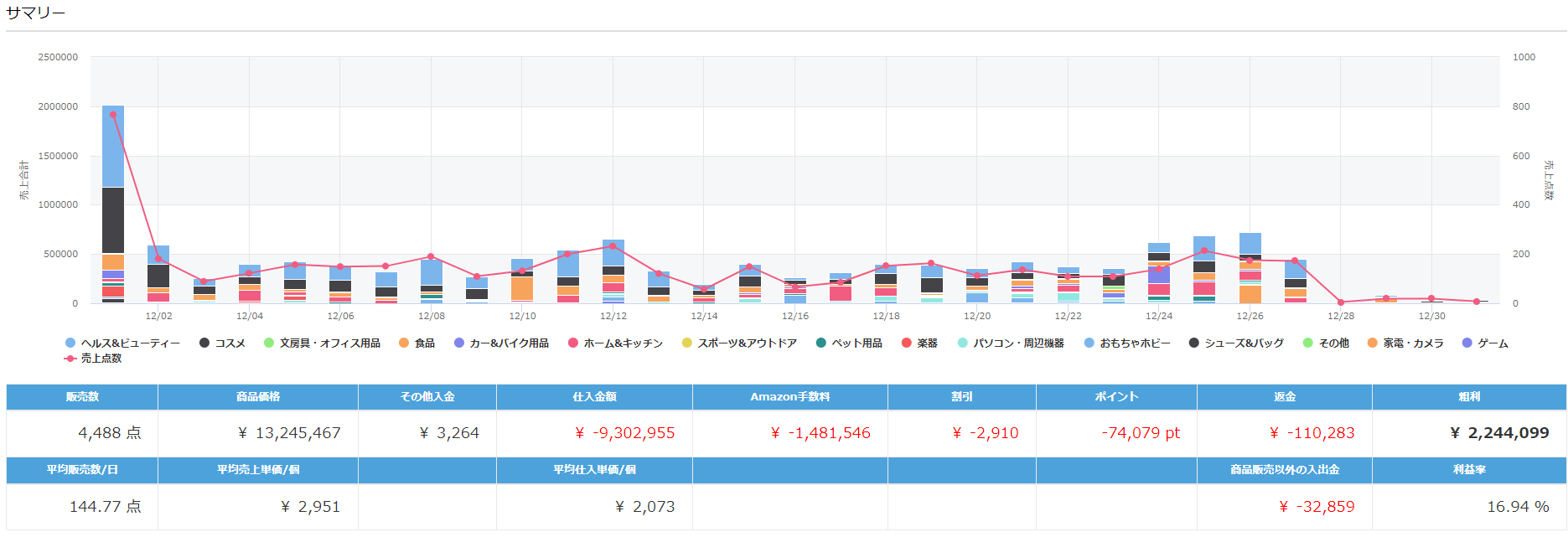The width and height of the screenshot is (1568, 537).
Task: Click the Amazon手数料 column header
Action: pos(789,397)
